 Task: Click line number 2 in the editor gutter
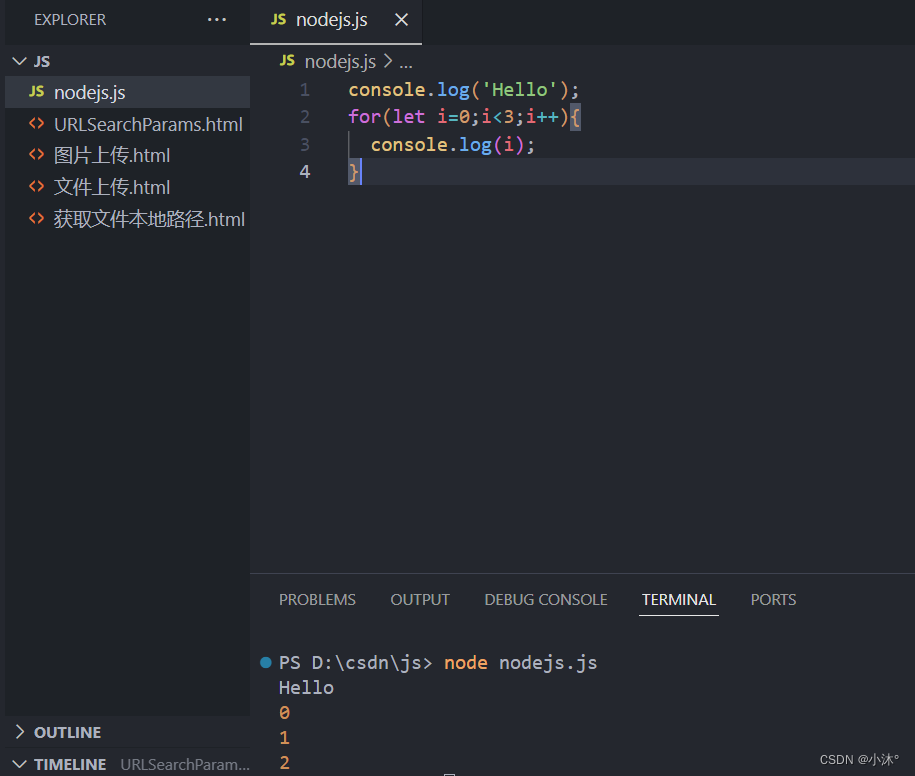point(305,117)
